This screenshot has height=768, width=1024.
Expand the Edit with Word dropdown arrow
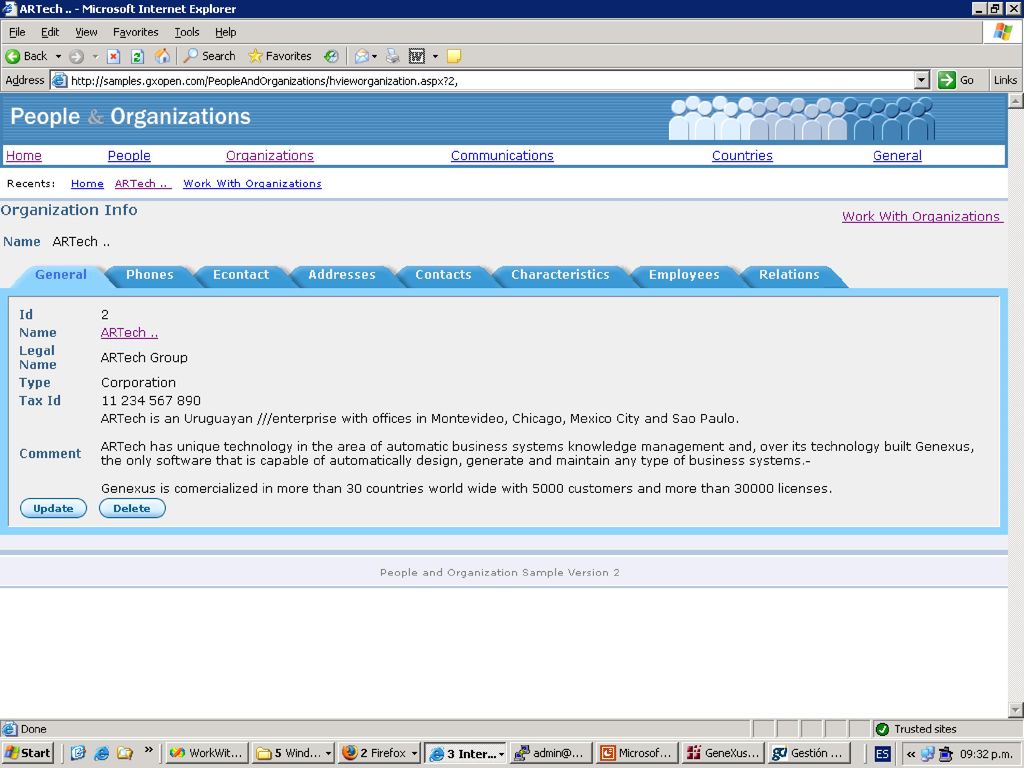pyautogui.click(x=435, y=56)
